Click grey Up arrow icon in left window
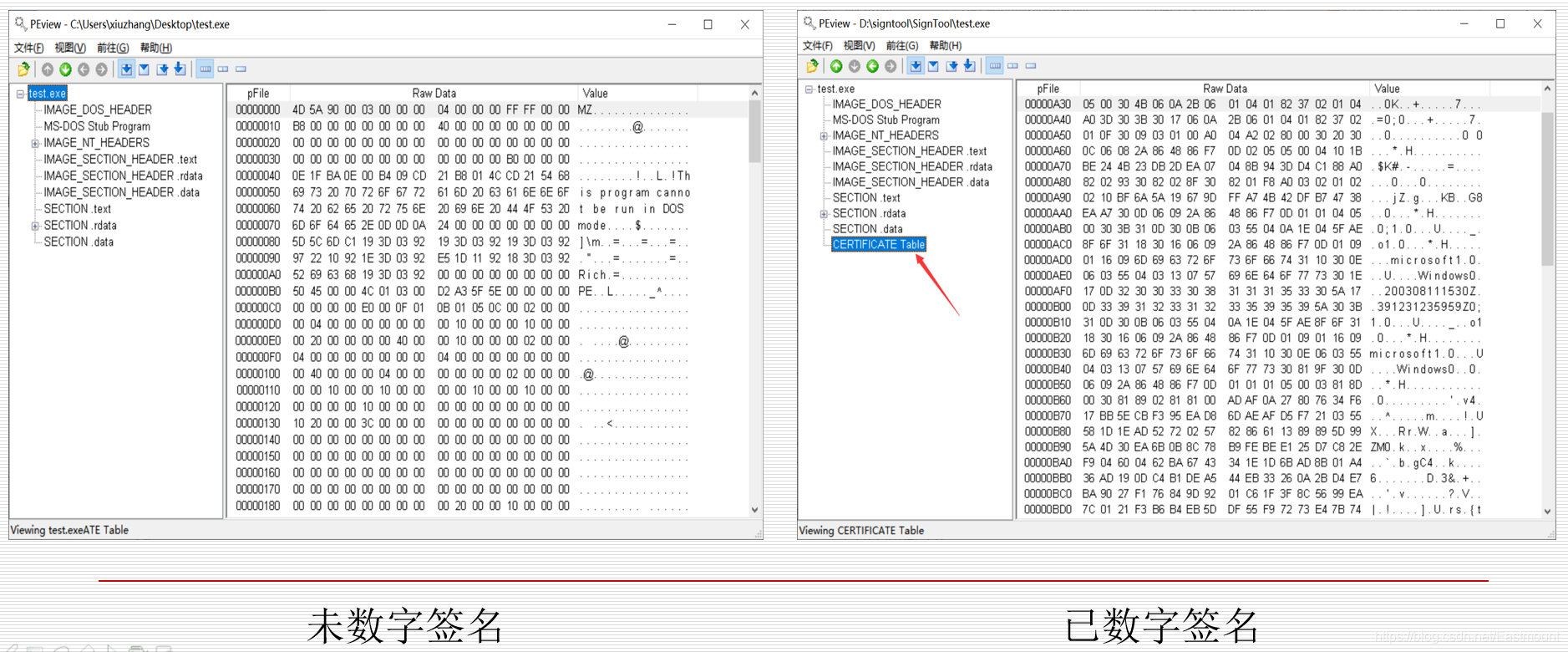The width and height of the screenshot is (1568, 652). (x=48, y=69)
